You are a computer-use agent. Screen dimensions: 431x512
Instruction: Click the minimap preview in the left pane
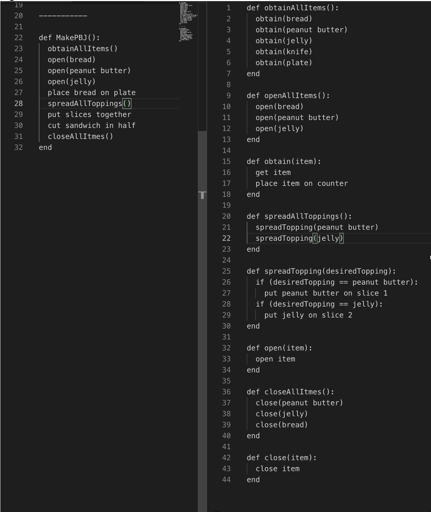click(x=188, y=22)
